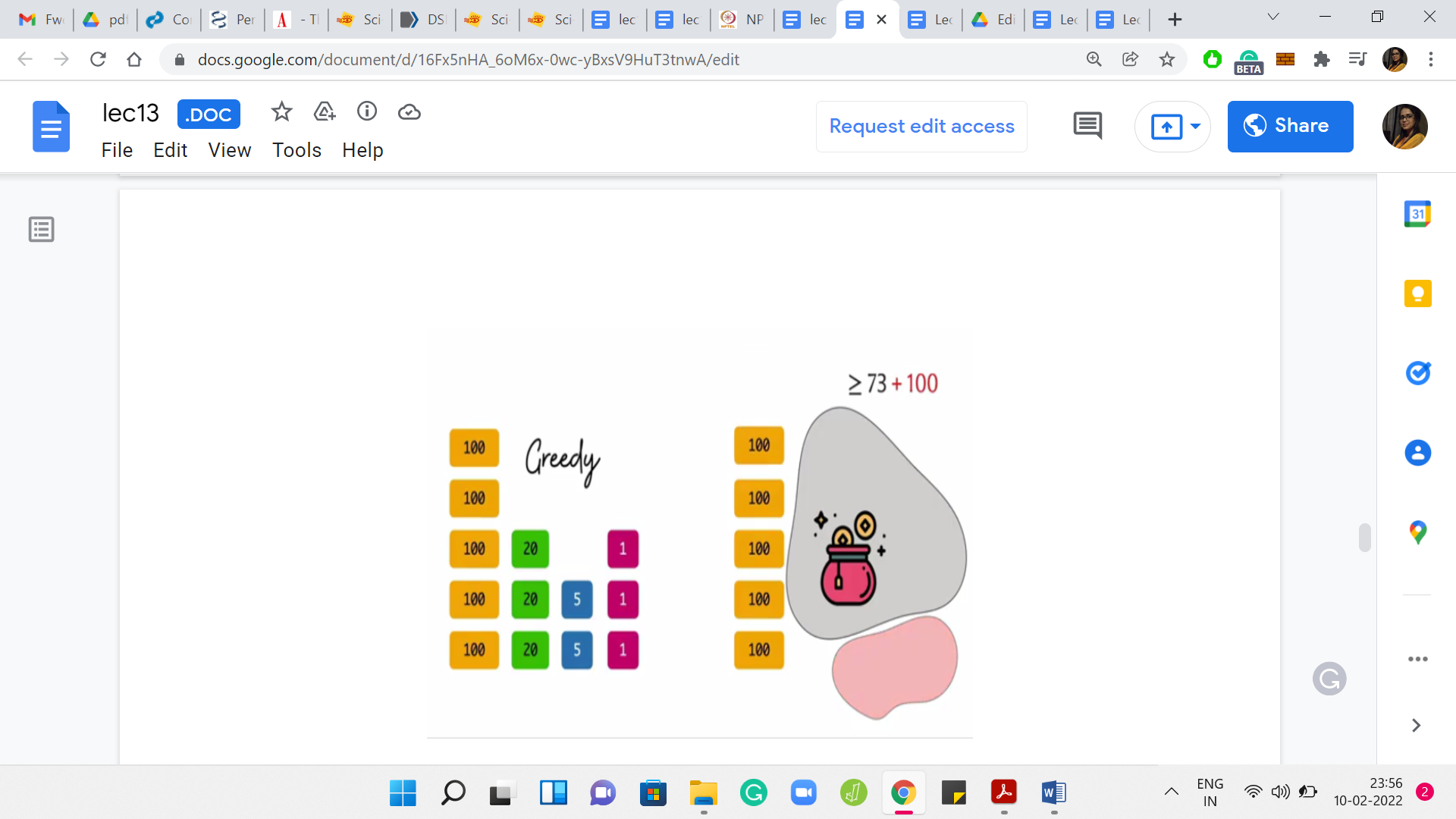Open document info details icon
Image resolution: width=1456 pixels, height=819 pixels.
point(367,112)
